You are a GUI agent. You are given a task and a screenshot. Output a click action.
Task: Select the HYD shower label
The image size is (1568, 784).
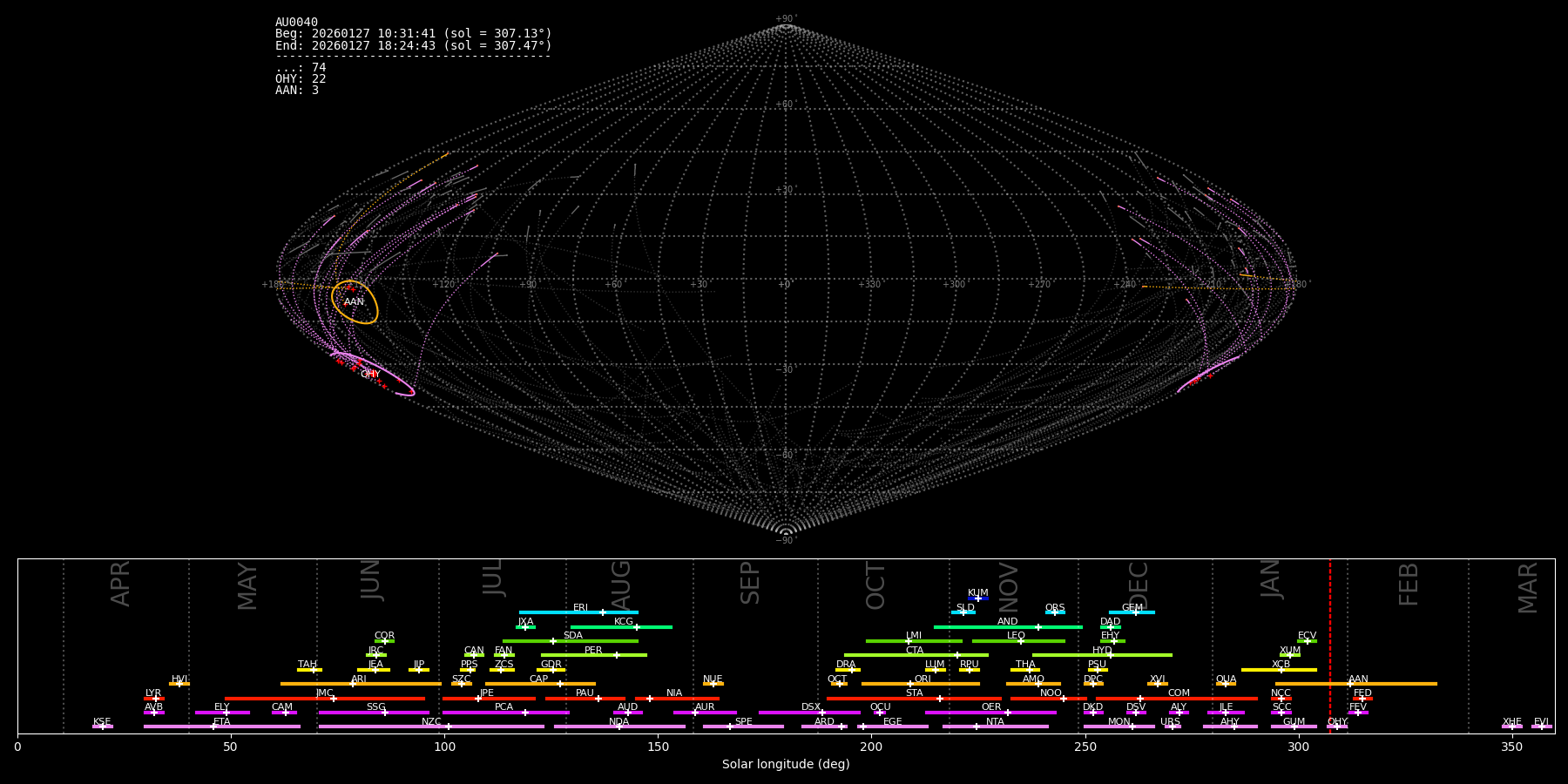pyautogui.click(x=1102, y=651)
